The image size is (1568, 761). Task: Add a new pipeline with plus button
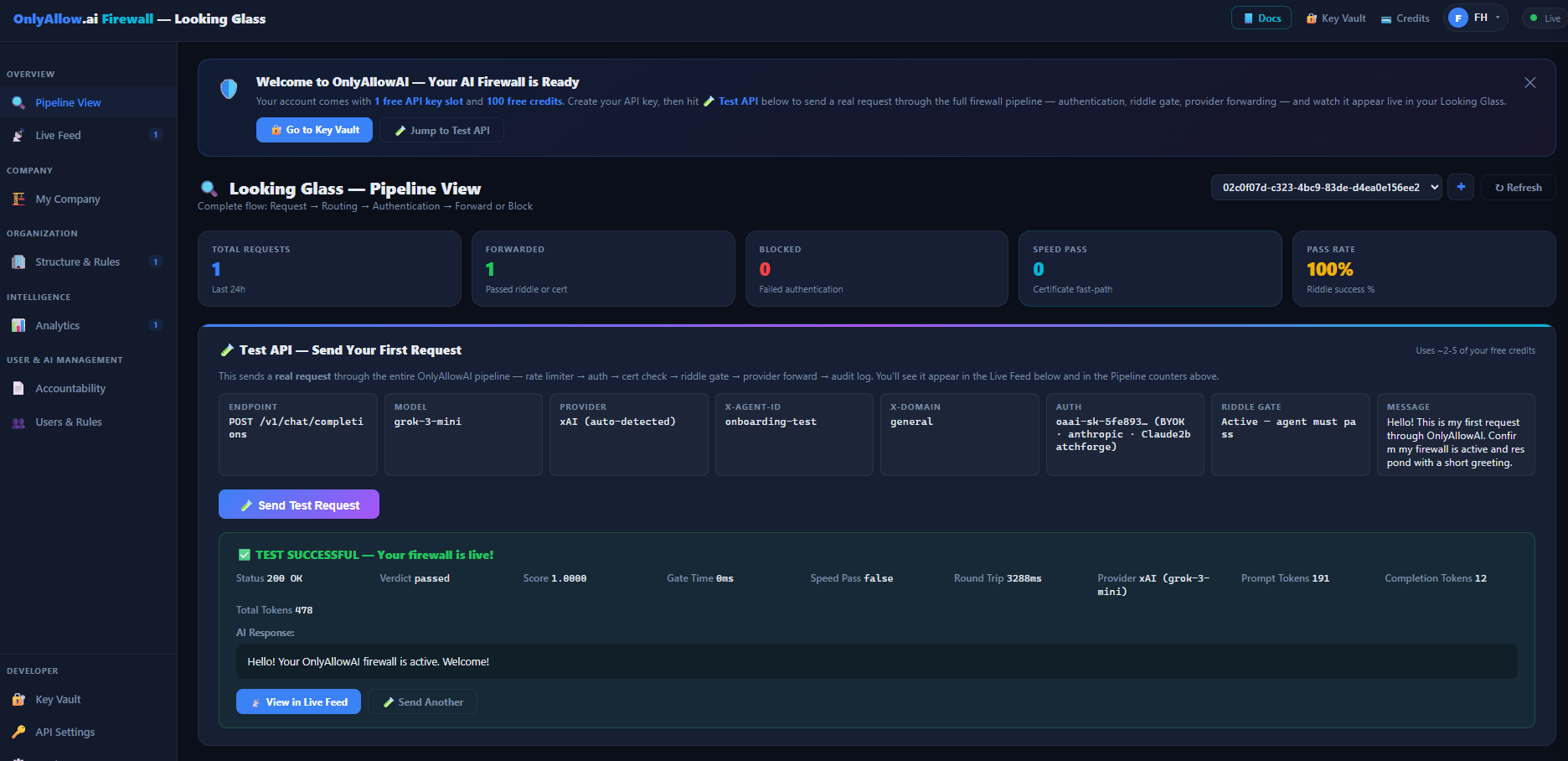pyautogui.click(x=1461, y=188)
